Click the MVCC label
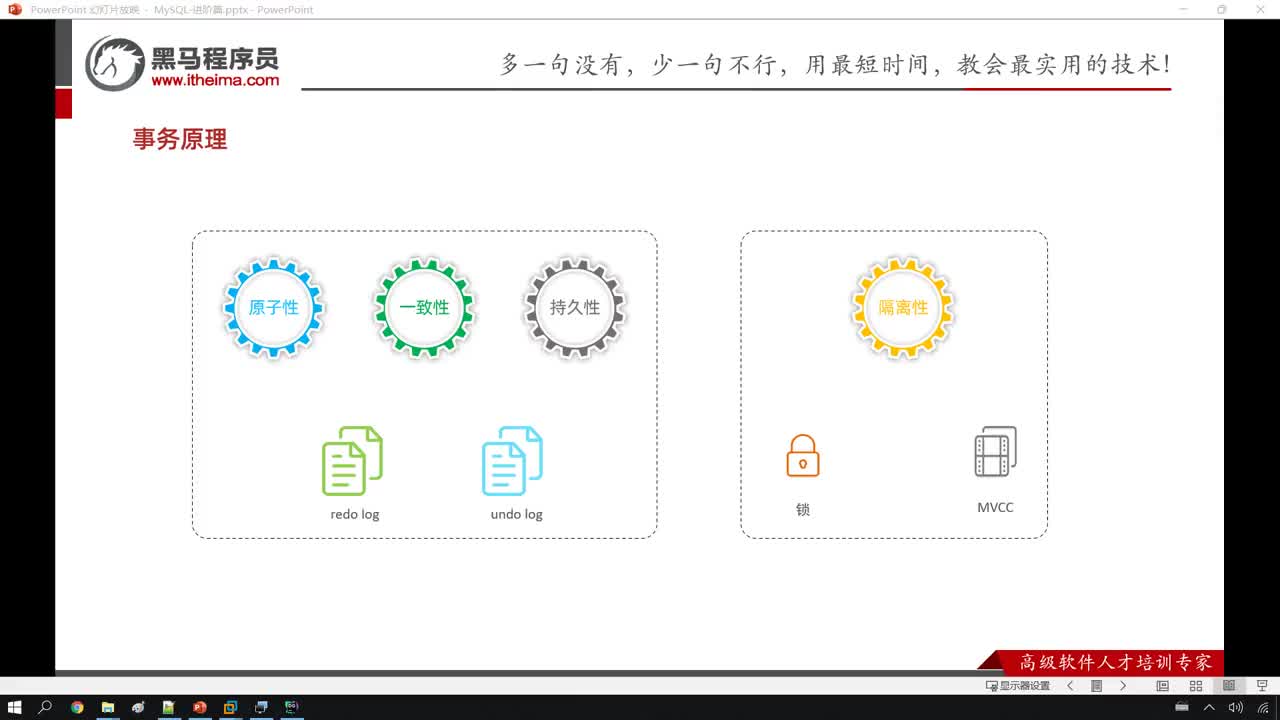Screen dimensions: 1280x720 (x=995, y=507)
